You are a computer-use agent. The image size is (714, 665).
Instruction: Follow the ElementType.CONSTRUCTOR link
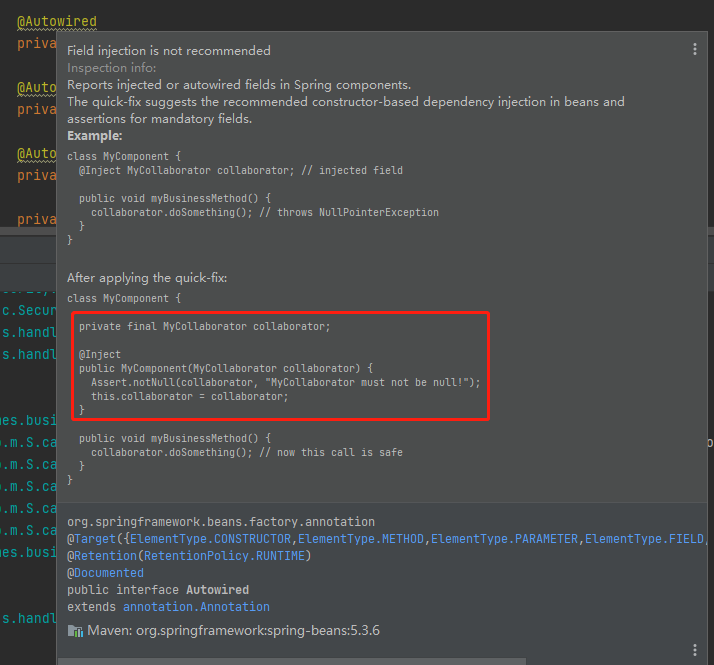210,539
